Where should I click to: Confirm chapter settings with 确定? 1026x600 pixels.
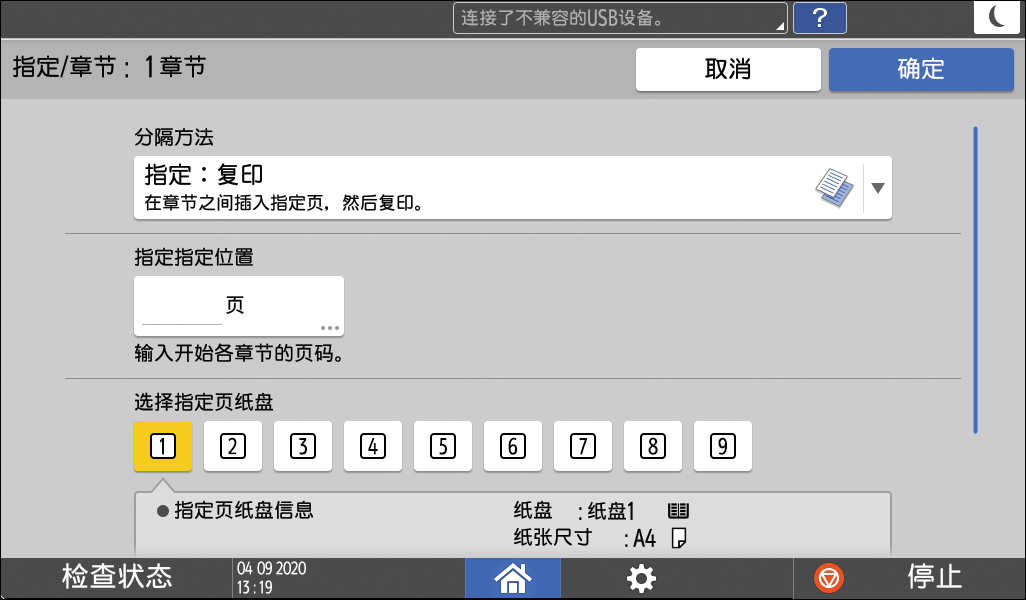coord(920,69)
